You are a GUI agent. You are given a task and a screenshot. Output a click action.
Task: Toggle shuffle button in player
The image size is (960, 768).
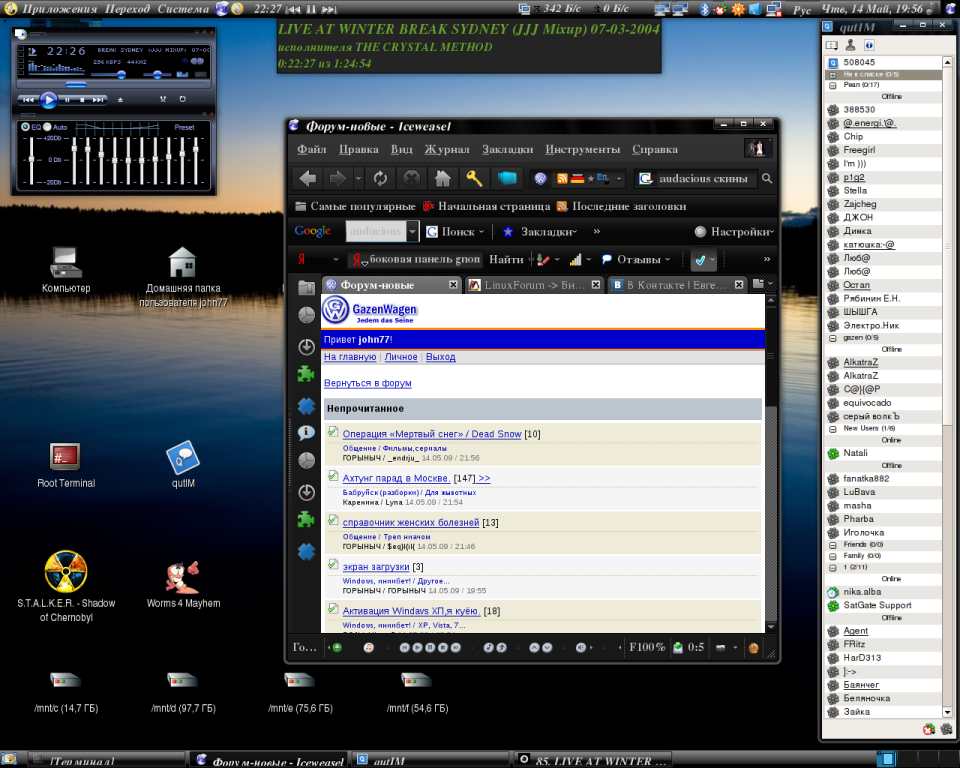tap(163, 99)
